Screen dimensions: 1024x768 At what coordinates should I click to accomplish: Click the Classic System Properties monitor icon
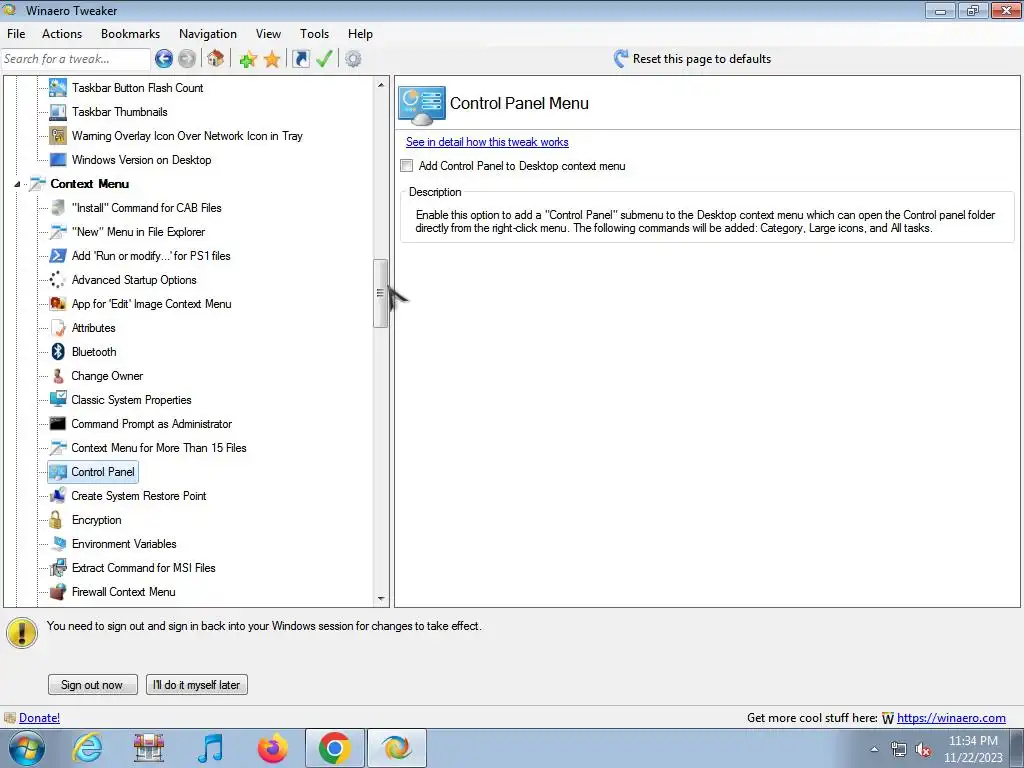[x=58, y=399]
